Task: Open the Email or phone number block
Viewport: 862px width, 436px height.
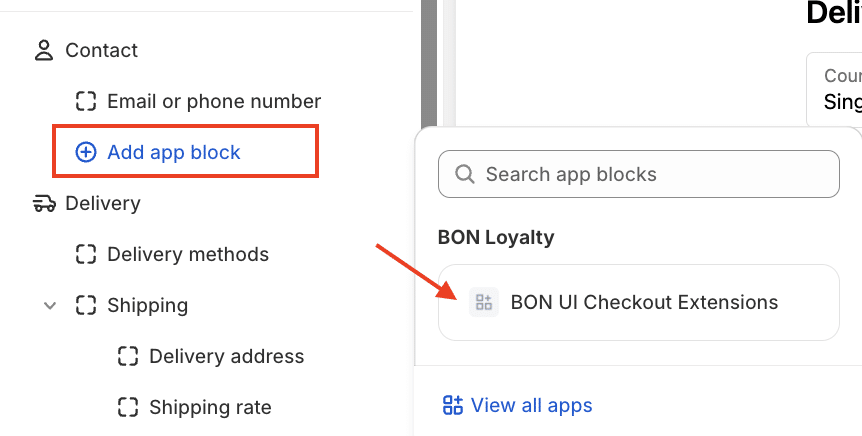Action: (214, 101)
